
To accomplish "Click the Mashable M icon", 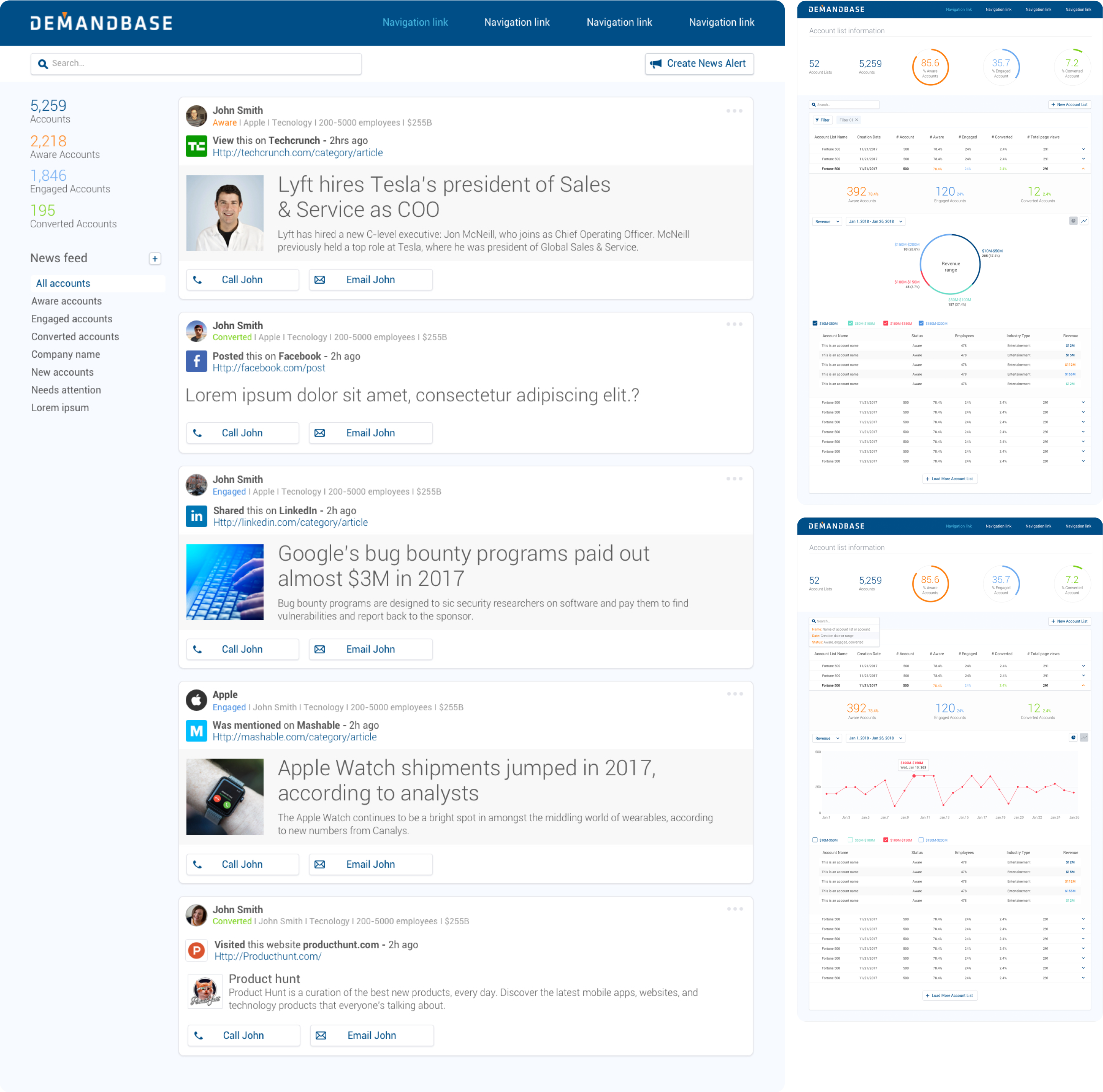I will (196, 731).
